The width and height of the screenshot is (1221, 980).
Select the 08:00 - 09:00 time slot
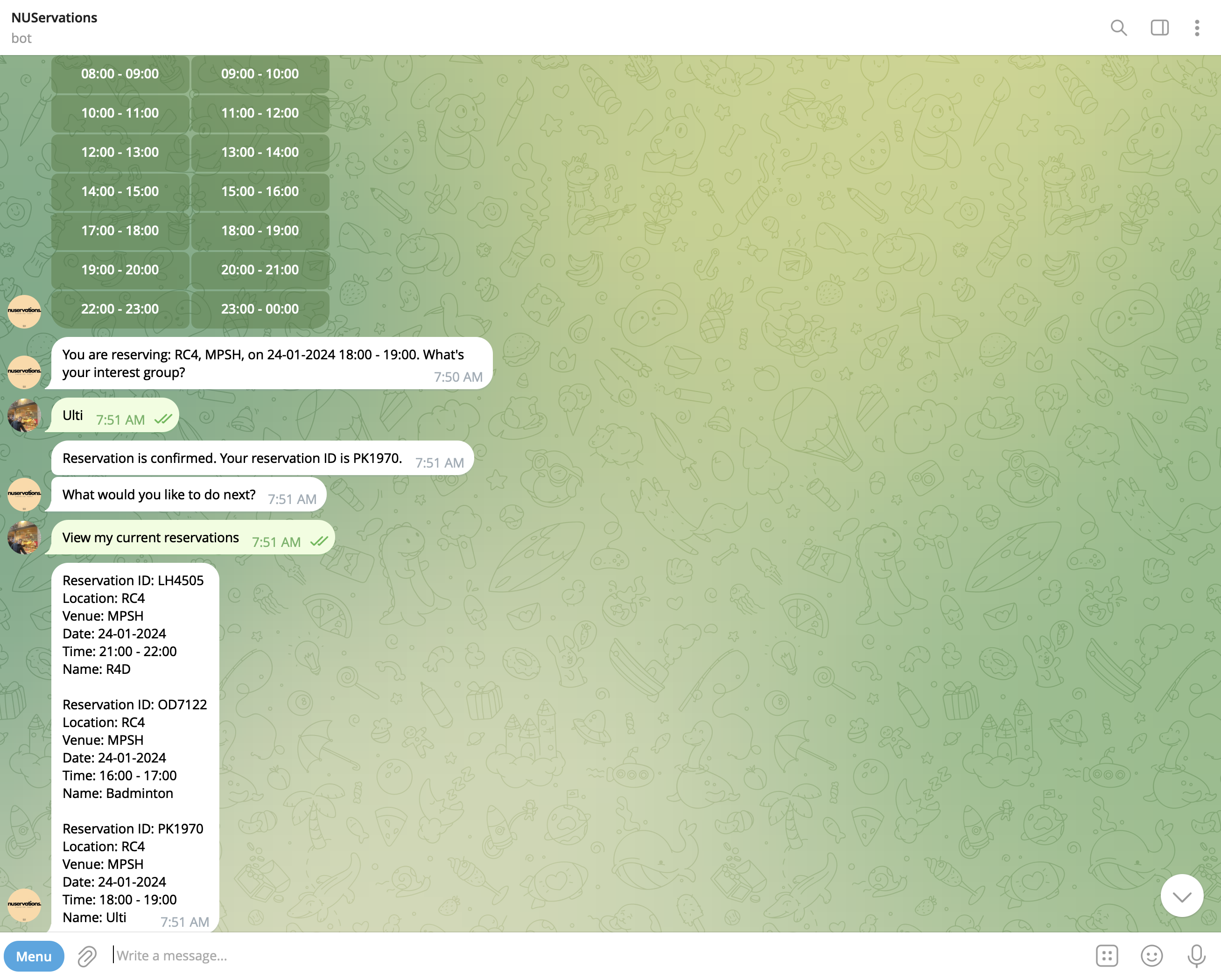pos(120,74)
